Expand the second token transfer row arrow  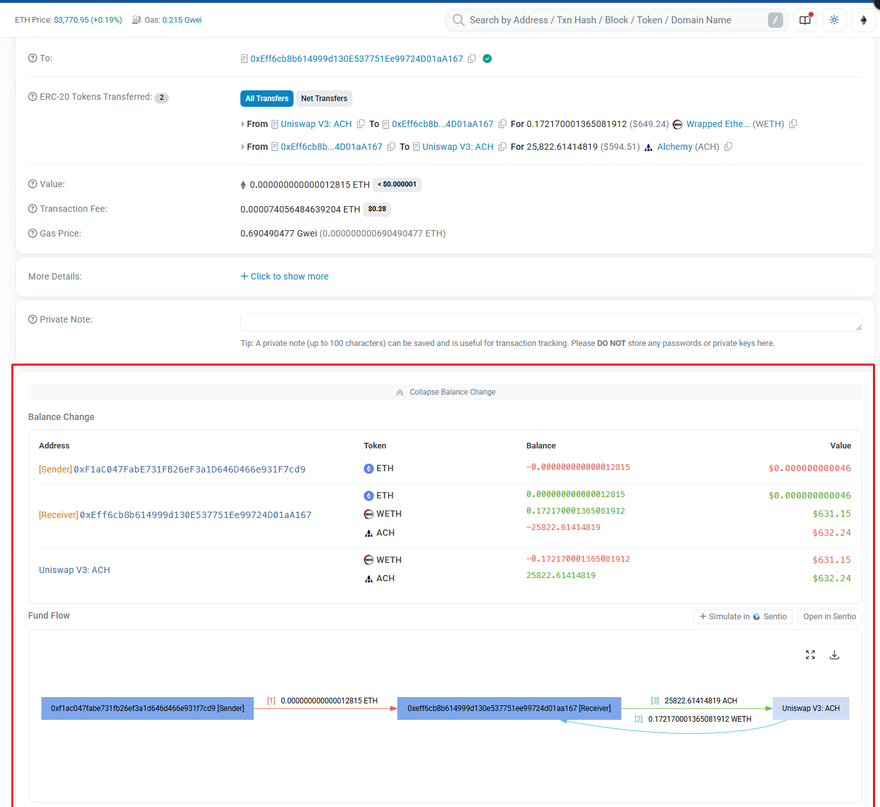click(x=242, y=147)
